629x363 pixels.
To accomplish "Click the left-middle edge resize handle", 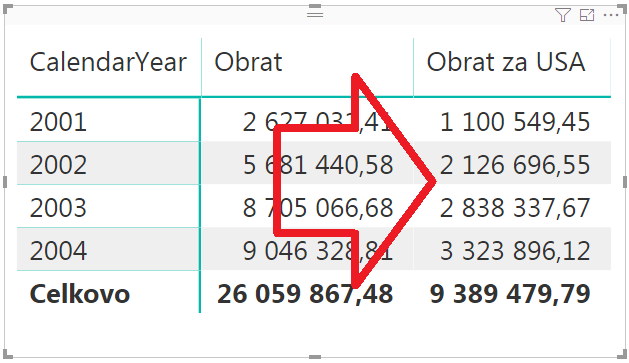I will (x=5, y=182).
